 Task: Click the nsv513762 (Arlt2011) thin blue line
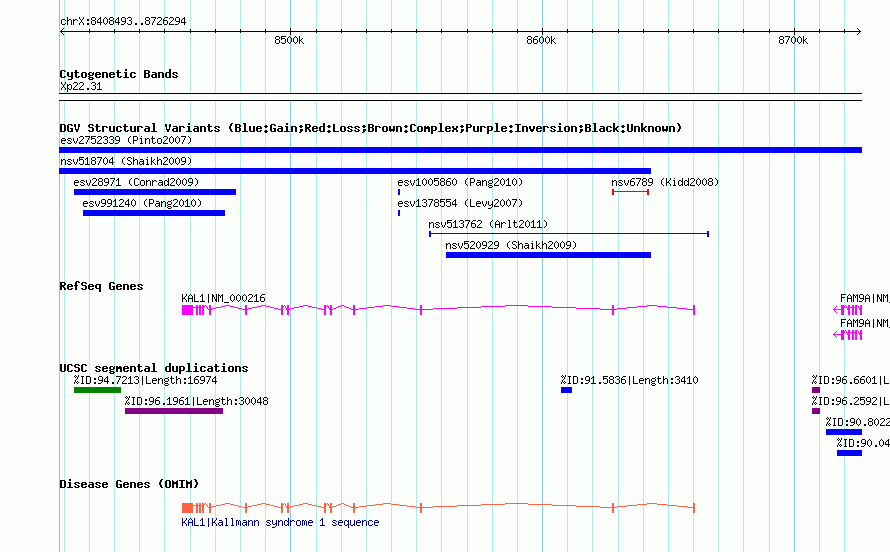569,234
